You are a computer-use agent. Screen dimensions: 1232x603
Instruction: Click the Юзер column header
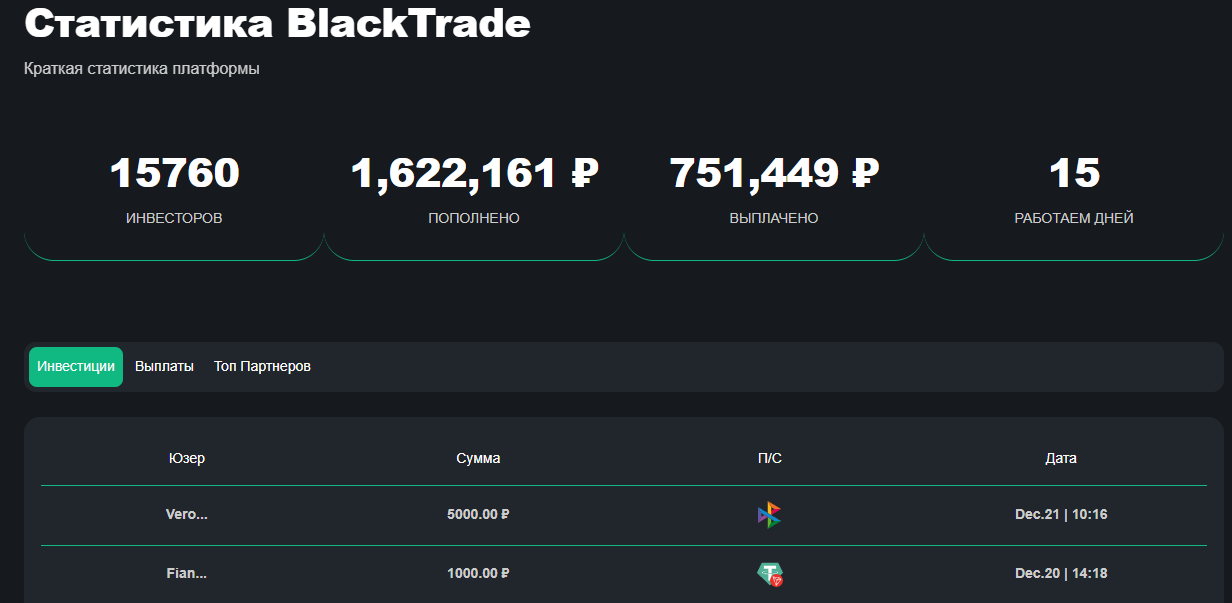pyautogui.click(x=187, y=458)
